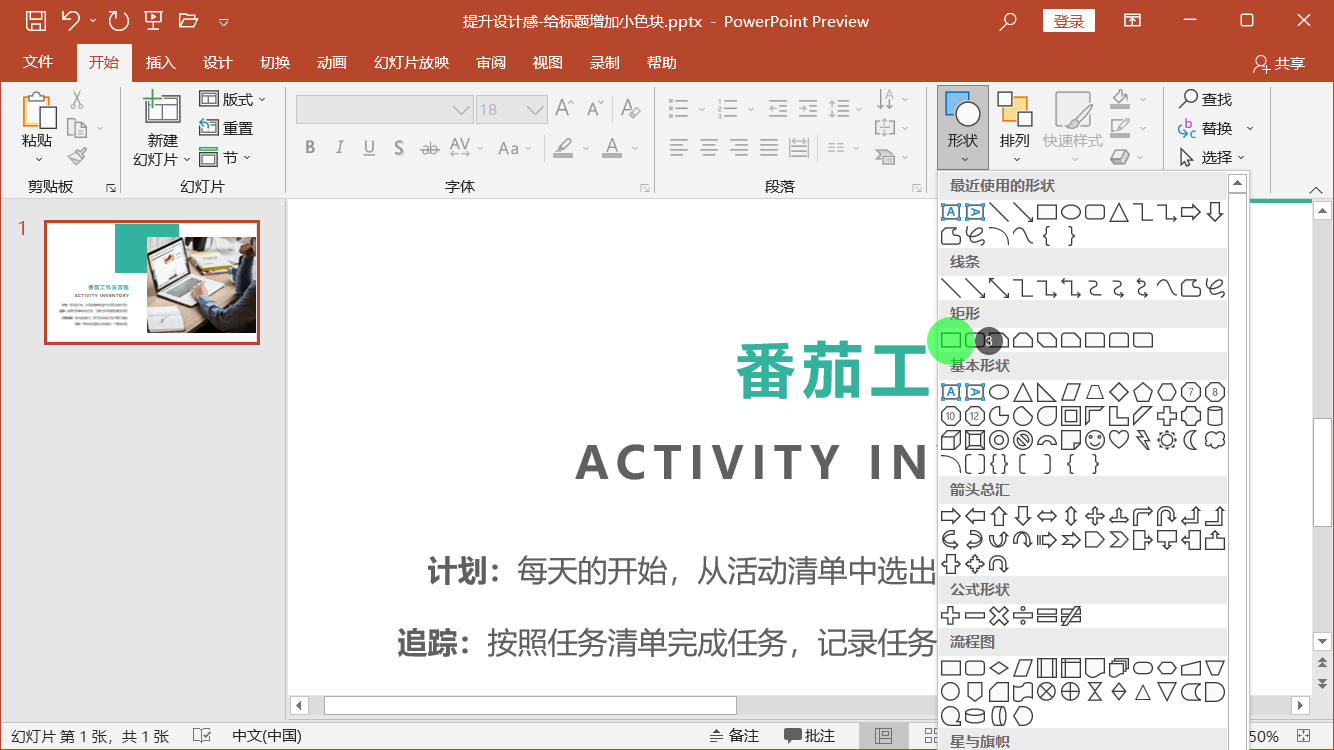This screenshot has width=1334, height=750.
Task: Toggle the 备注 notes pane
Action: 733,736
